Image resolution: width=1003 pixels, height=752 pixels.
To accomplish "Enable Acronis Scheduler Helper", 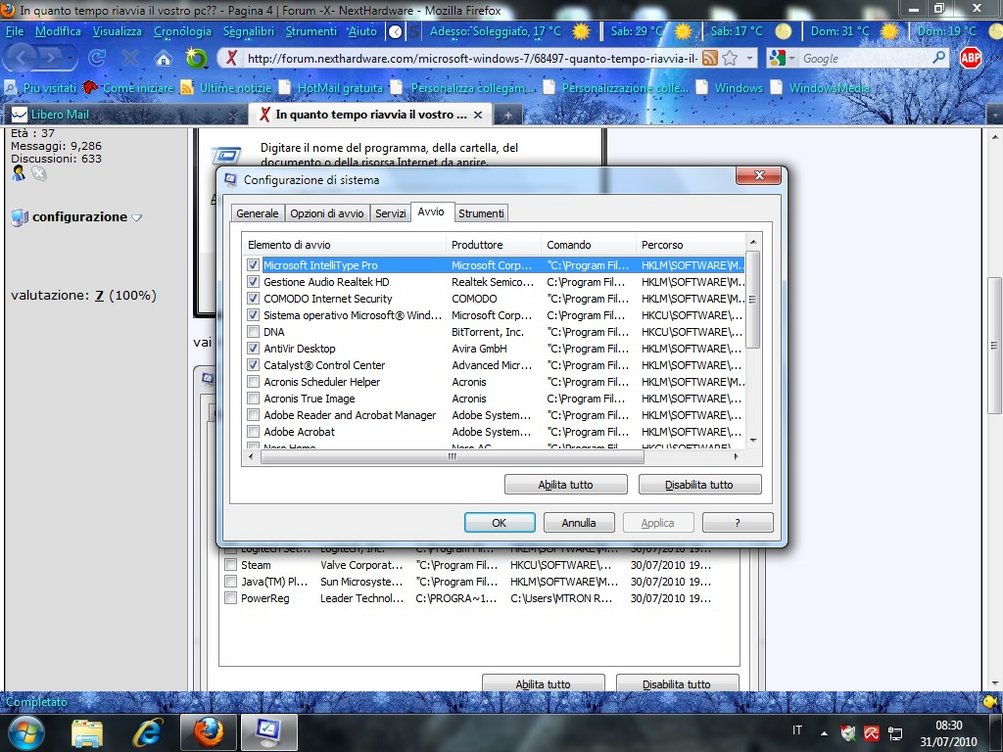I will (253, 381).
